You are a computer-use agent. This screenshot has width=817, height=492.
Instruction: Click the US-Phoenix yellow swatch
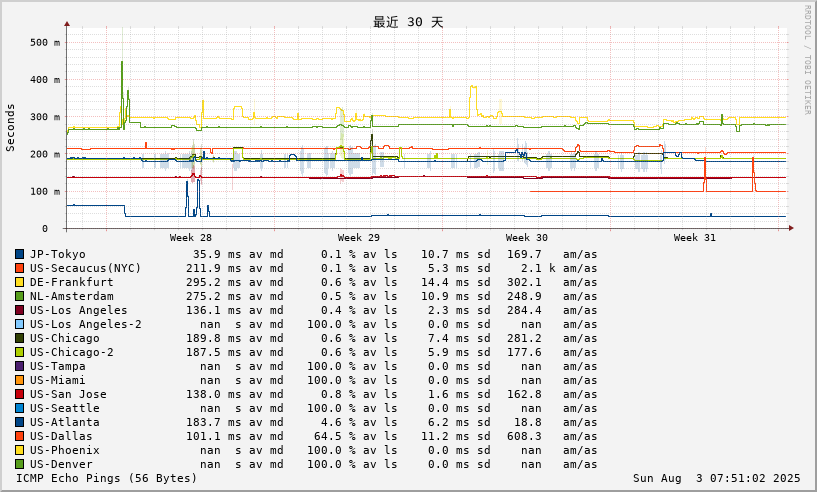(x=19, y=450)
